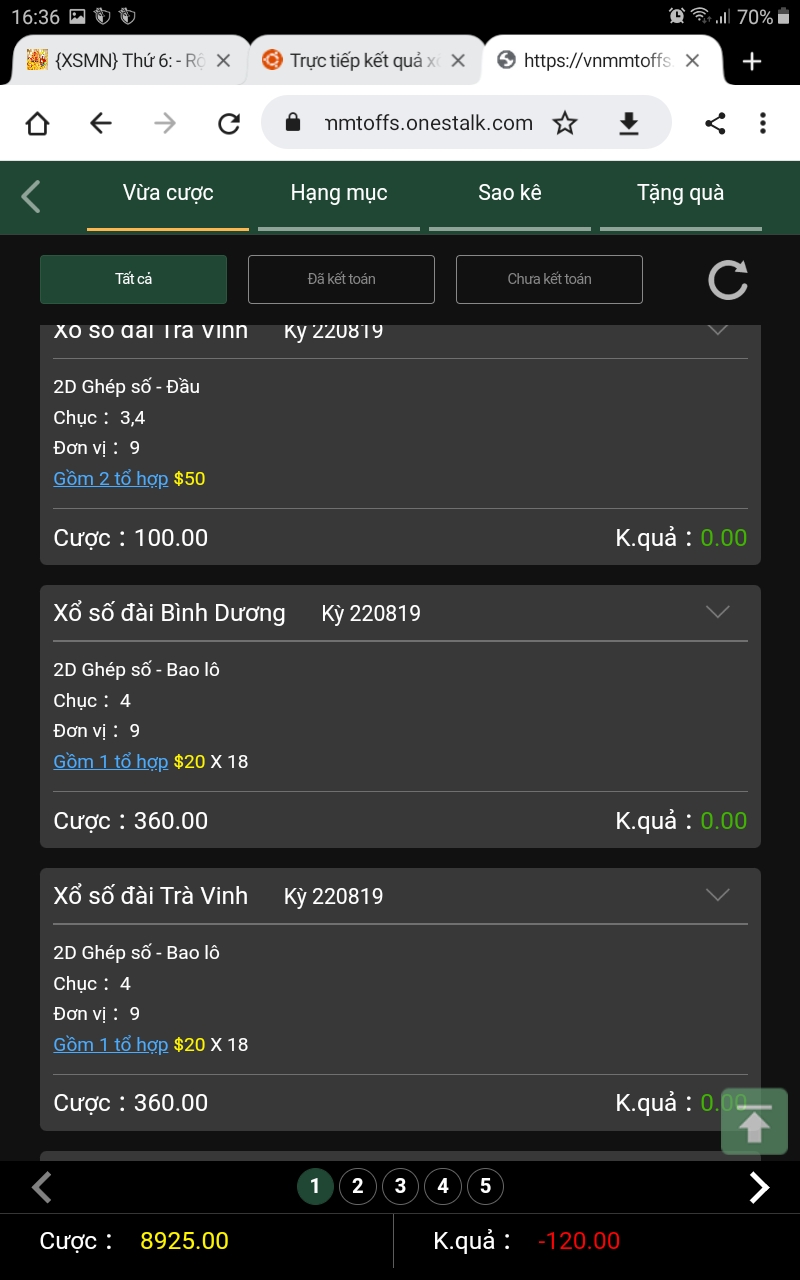Tap the download icon in the address bar
The height and width of the screenshot is (1280, 800).
pyautogui.click(x=628, y=123)
